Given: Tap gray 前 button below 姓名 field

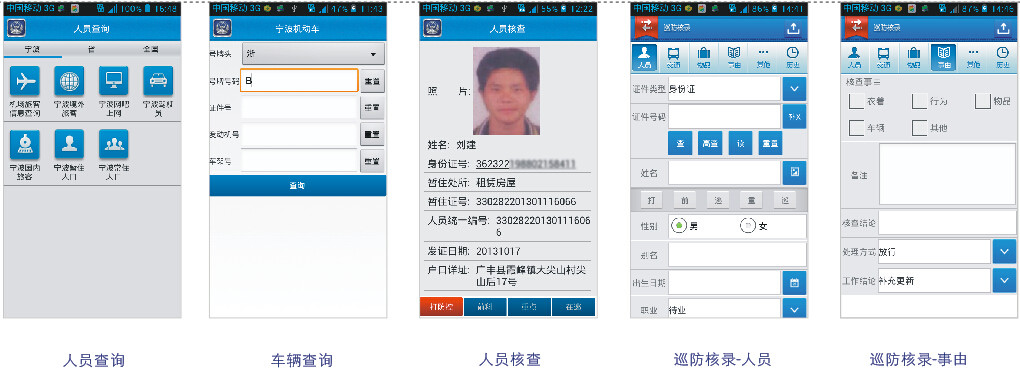Looking at the screenshot, I should (684, 200).
